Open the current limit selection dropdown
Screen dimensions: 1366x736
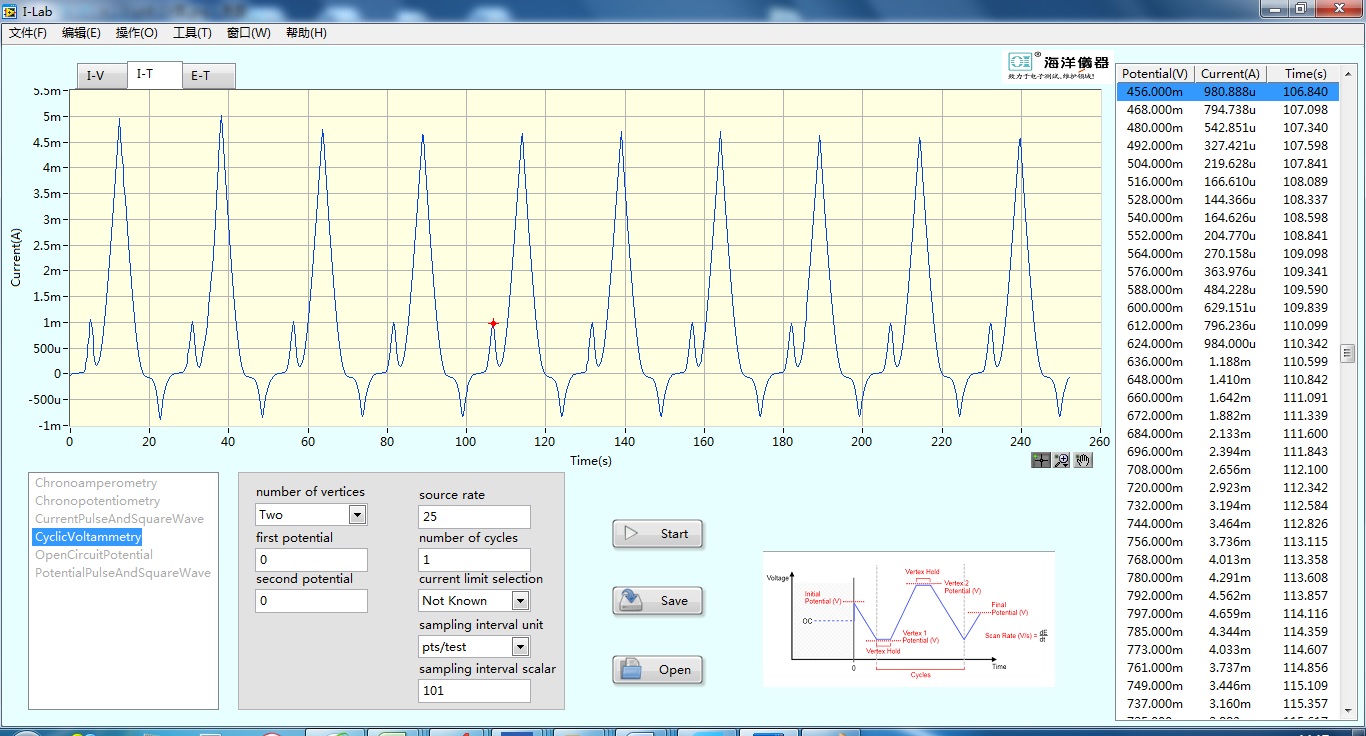520,601
